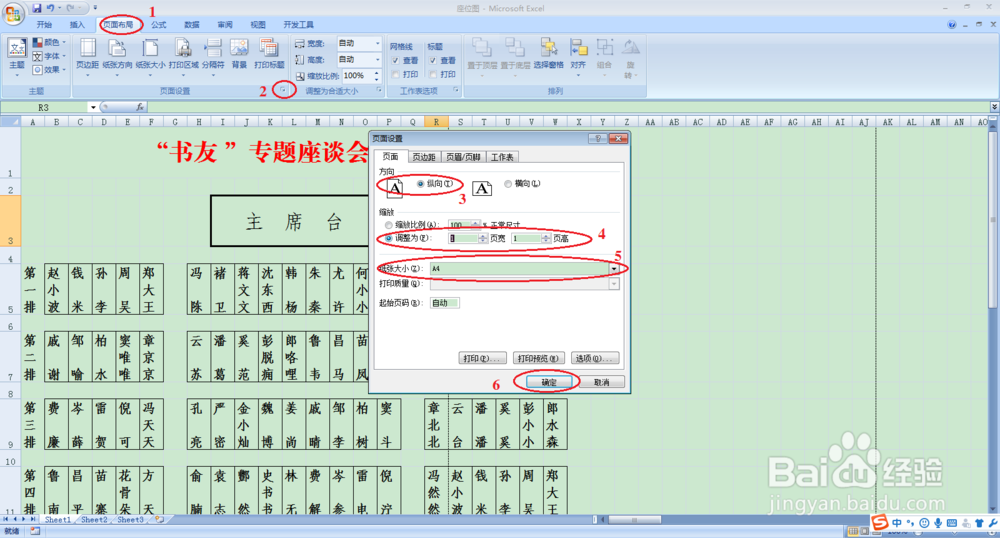Switch to 页边距 tab in dialog
The image size is (1000, 538).
click(423, 157)
